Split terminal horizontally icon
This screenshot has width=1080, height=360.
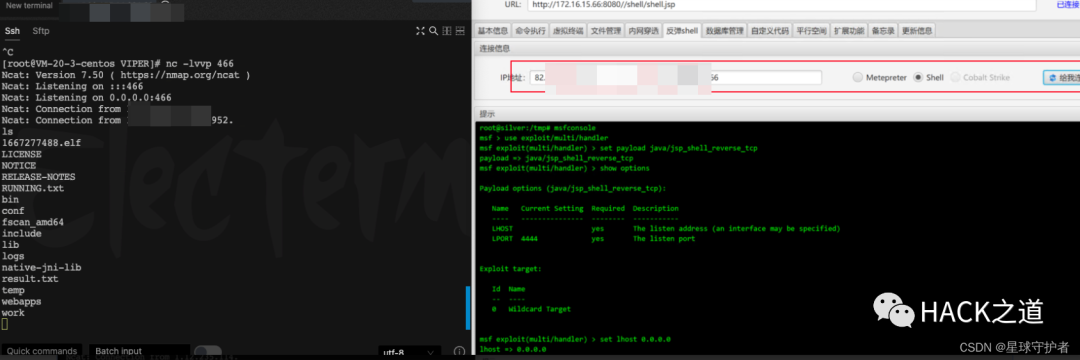pos(459,31)
